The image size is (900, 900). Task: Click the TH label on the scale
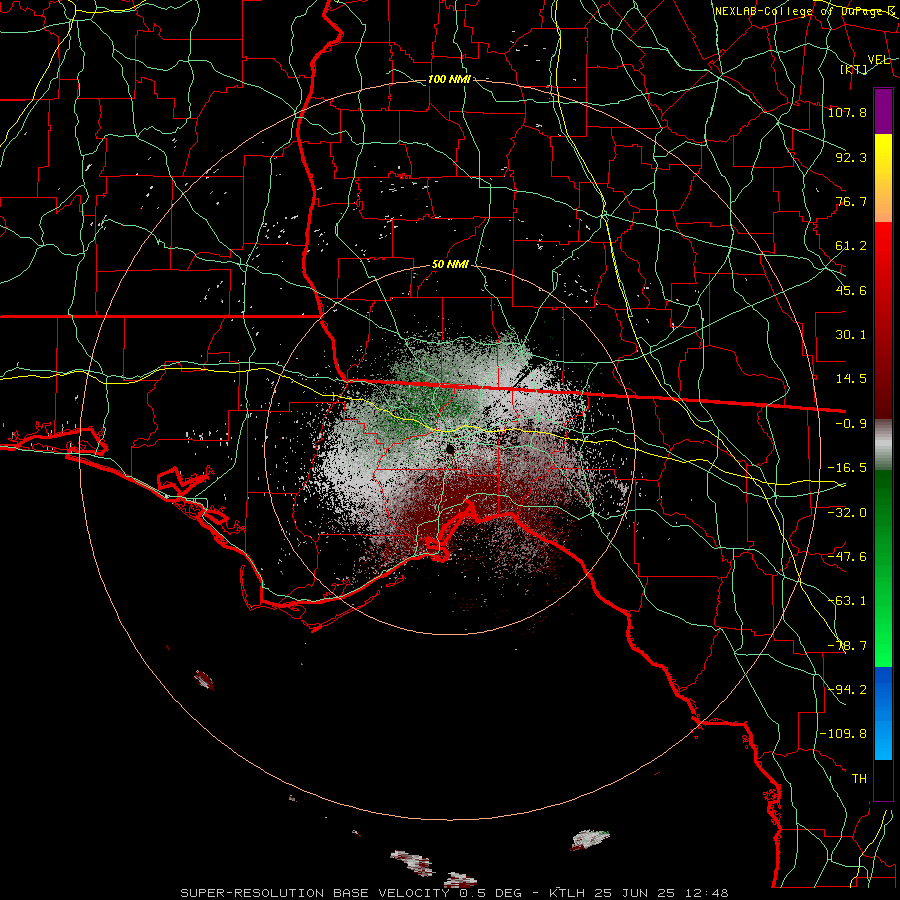(x=859, y=778)
